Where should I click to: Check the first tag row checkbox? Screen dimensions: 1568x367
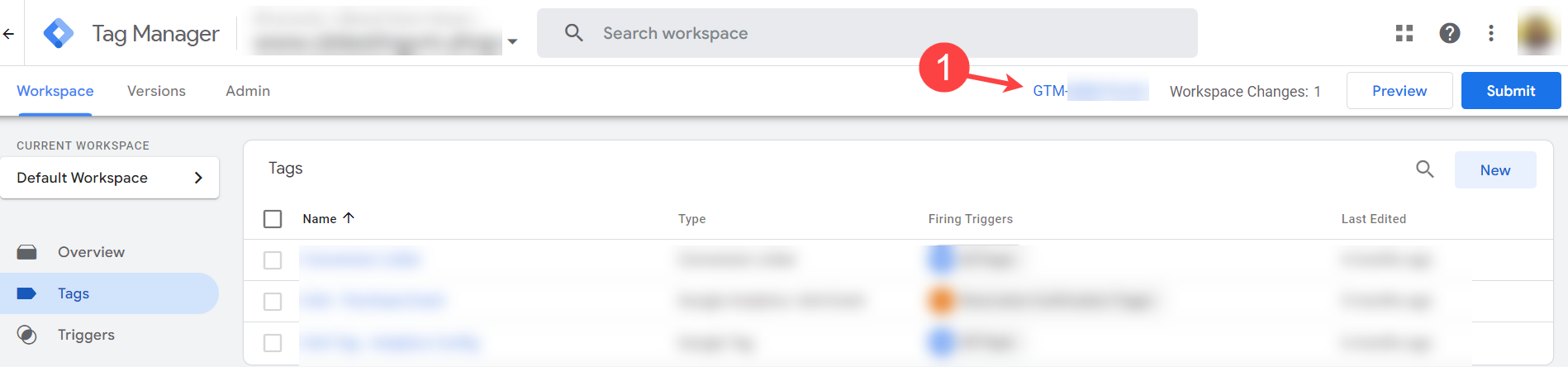pos(273,260)
